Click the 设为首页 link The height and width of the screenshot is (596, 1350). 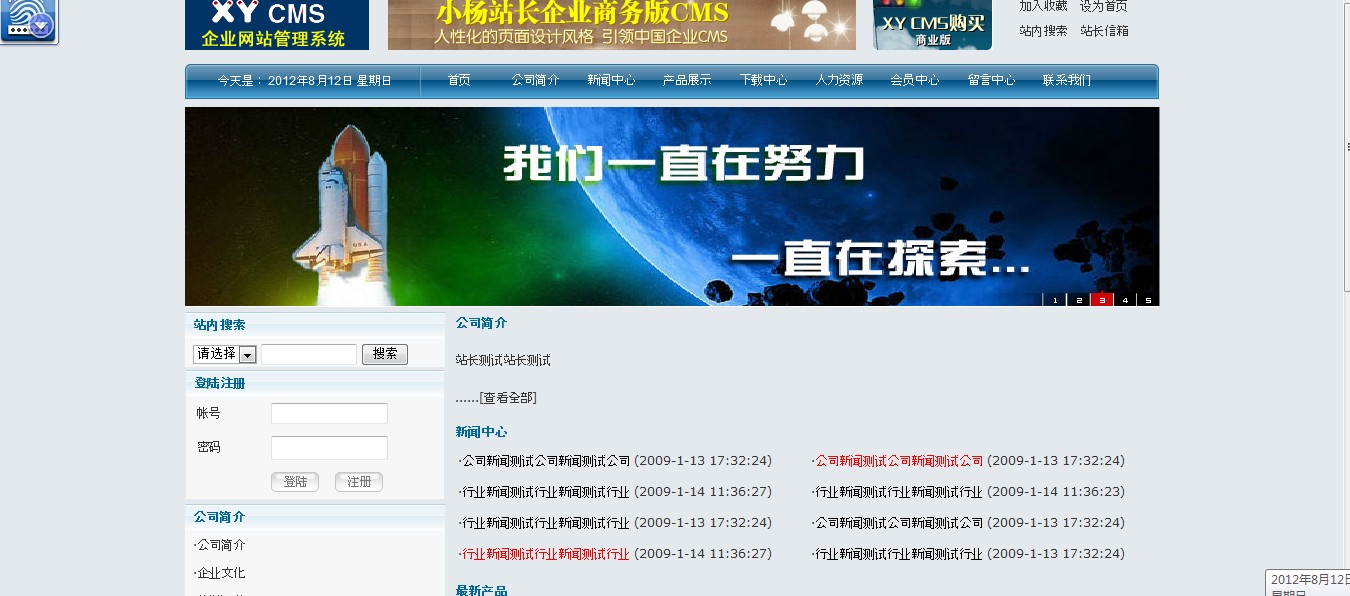[x=1104, y=6]
